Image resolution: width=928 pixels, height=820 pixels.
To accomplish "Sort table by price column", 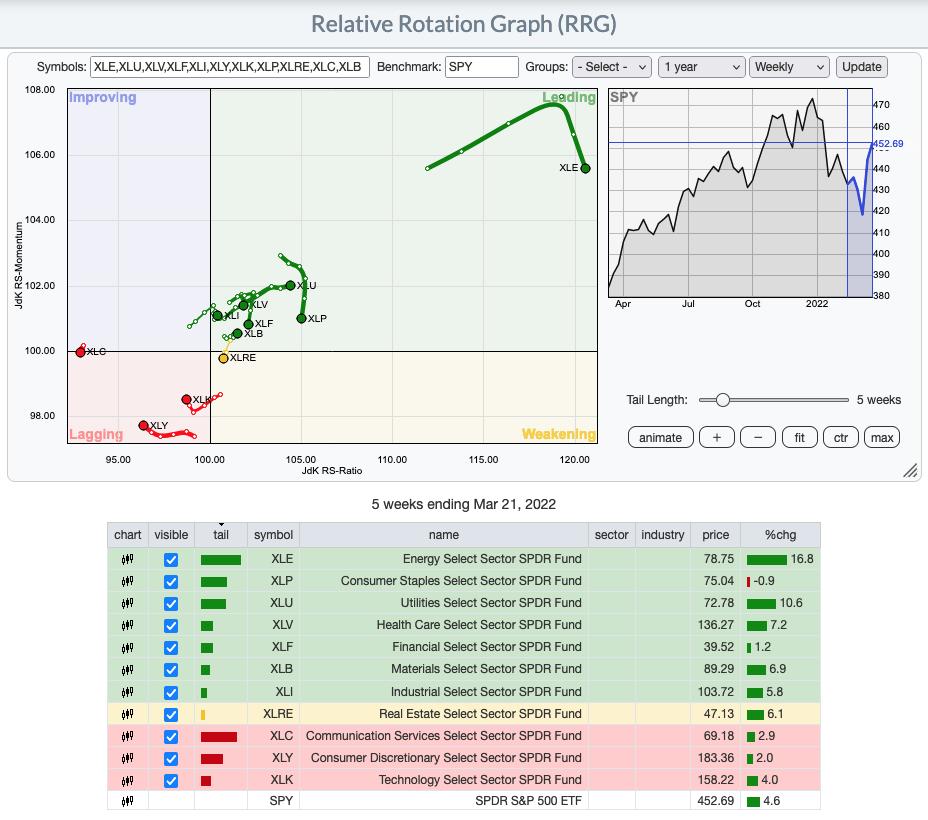I will coord(715,535).
